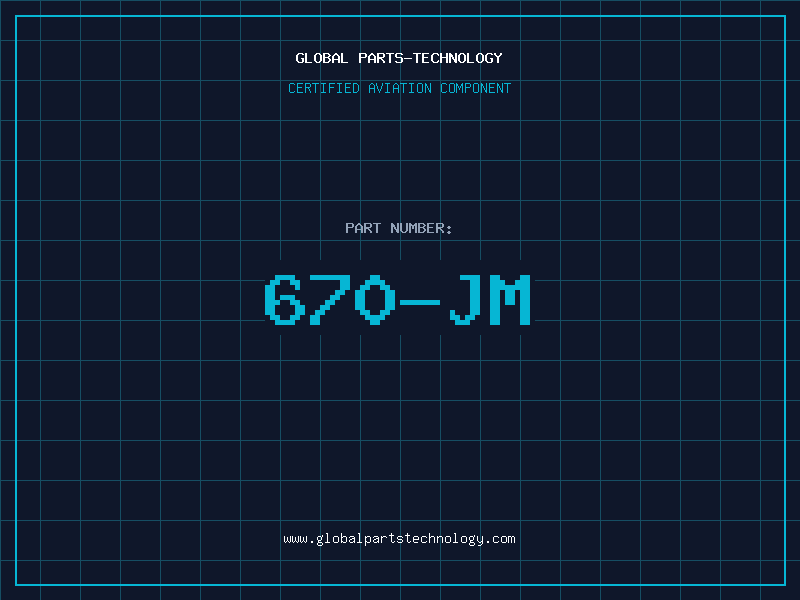Screen dimensions: 800x600
Task: Select the CERTIFIED AVIATION COMPONENT subtitle
Action: click(x=399, y=88)
